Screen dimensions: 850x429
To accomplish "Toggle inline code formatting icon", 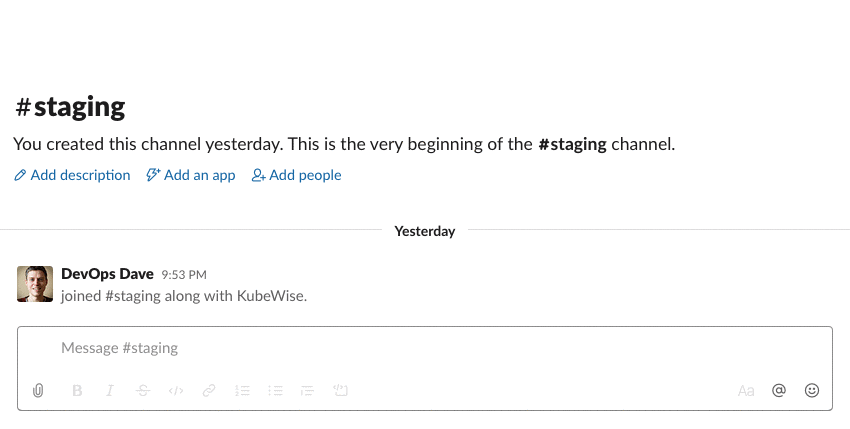I will point(176,390).
